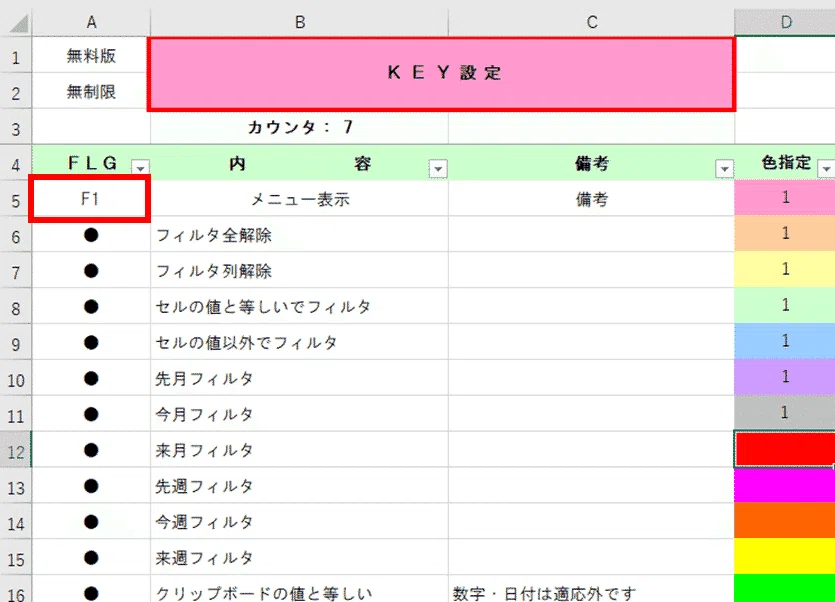Open the 色指定 column filter dropdown
Image resolution: width=835 pixels, height=602 pixels.
click(826, 169)
